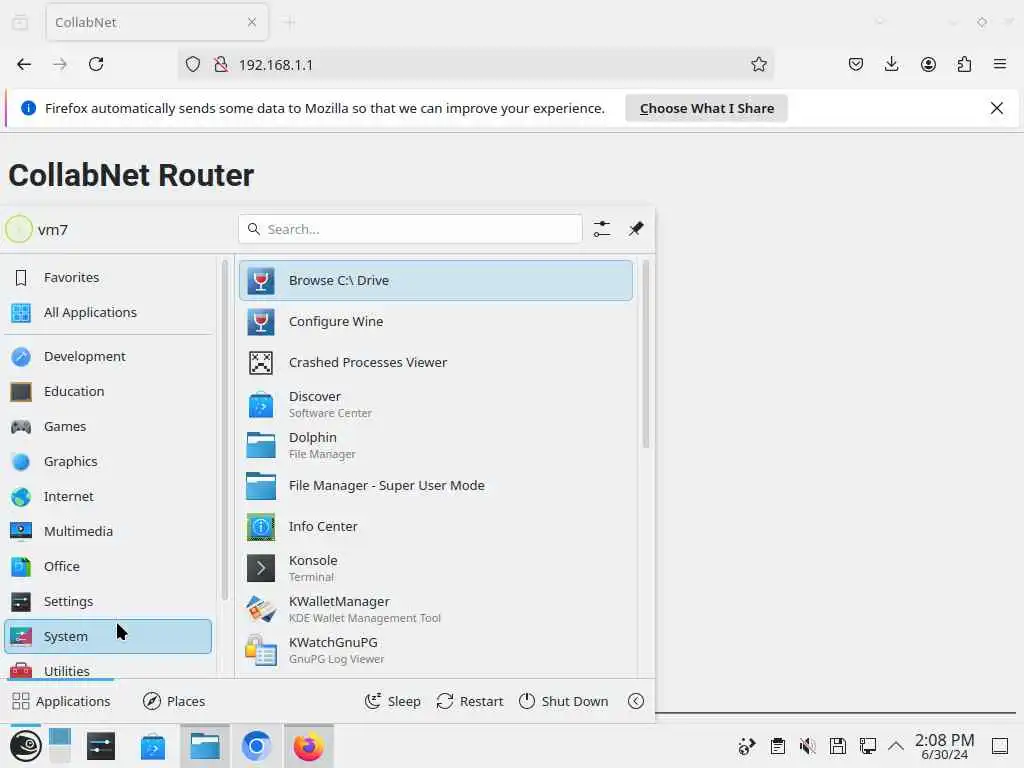Open Firefox extensions menu

click(964, 64)
